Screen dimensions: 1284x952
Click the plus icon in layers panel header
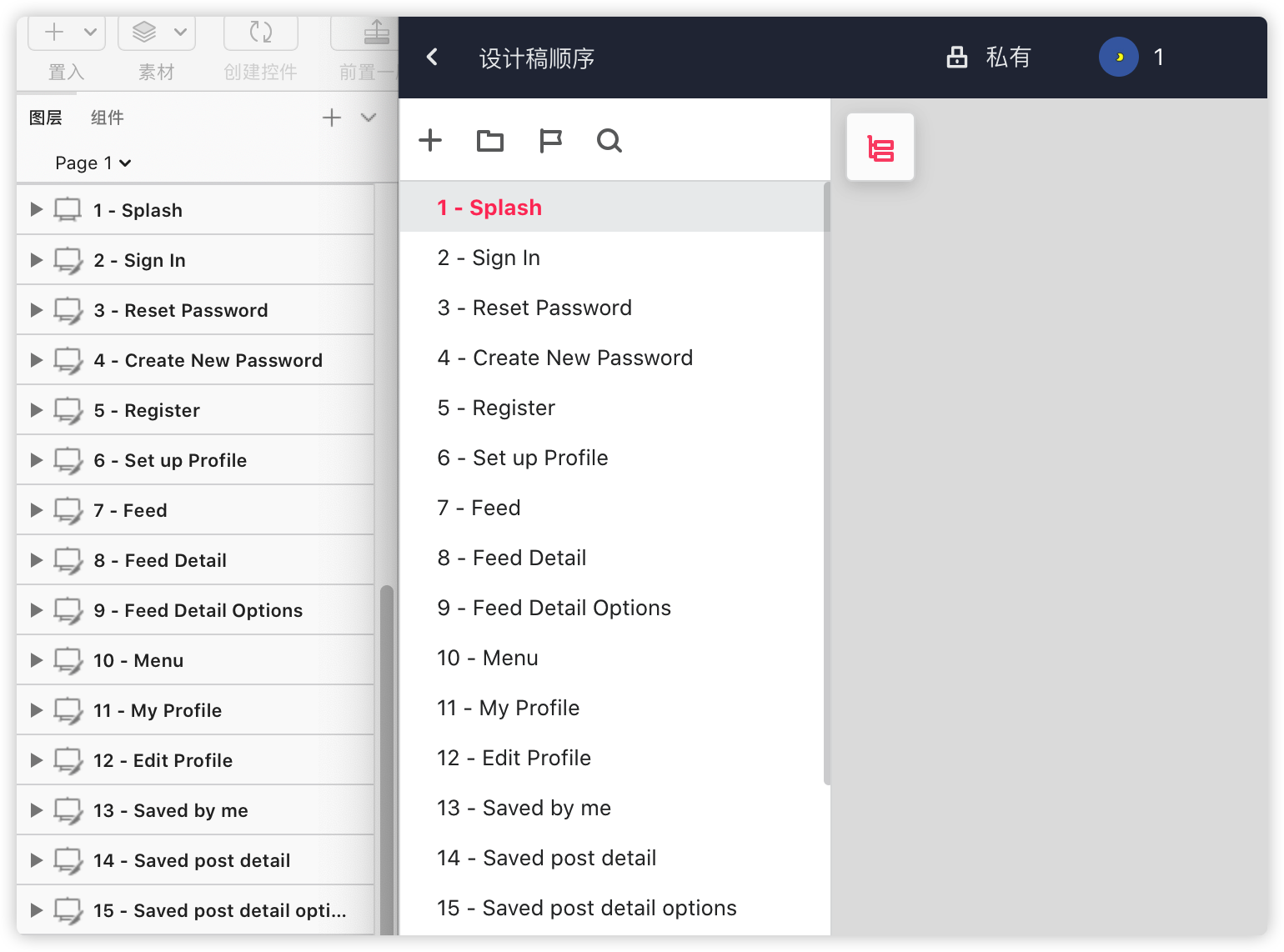pos(332,118)
